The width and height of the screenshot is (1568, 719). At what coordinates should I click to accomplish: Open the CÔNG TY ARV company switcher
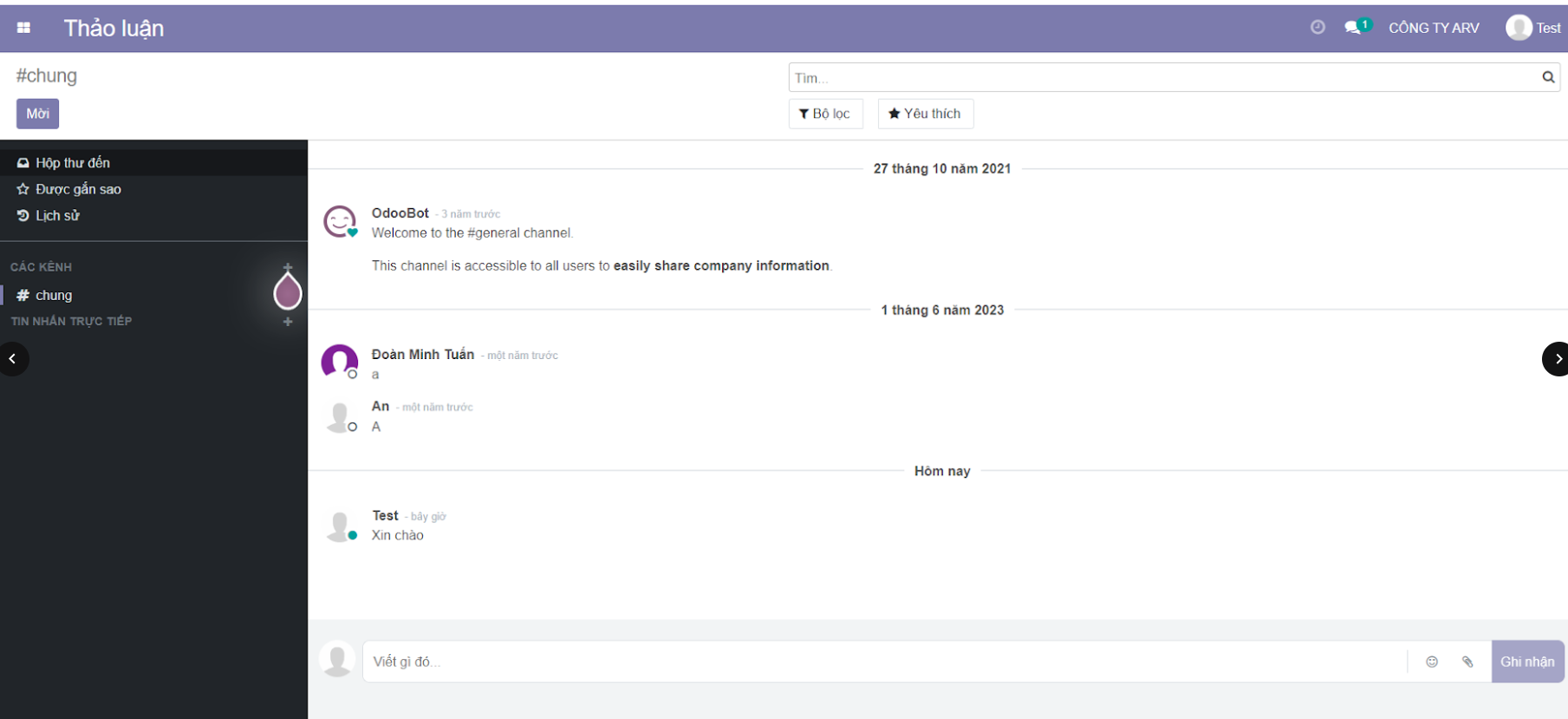[x=1434, y=28]
